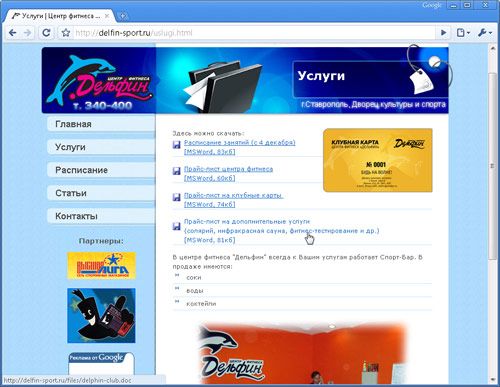The height and width of the screenshot is (387, 500).
Task: Click the т. 340-400 phone number
Action: (x=103, y=106)
